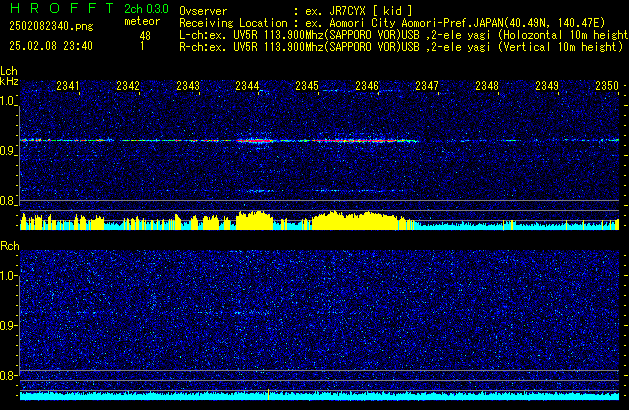Click the 2346 time marker
629x410 pixels.
click(x=367, y=86)
